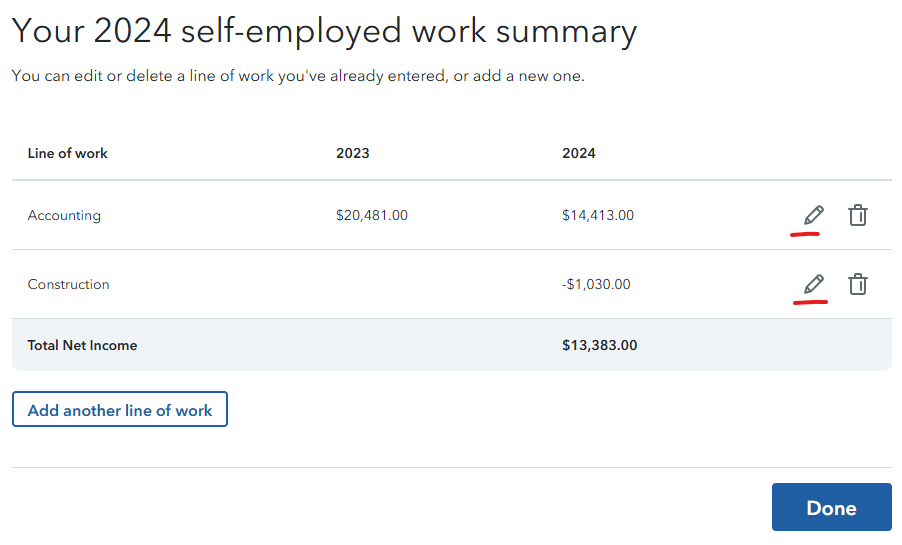Click the Accounting row label
Screen dimensions: 902x545
click(x=64, y=215)
